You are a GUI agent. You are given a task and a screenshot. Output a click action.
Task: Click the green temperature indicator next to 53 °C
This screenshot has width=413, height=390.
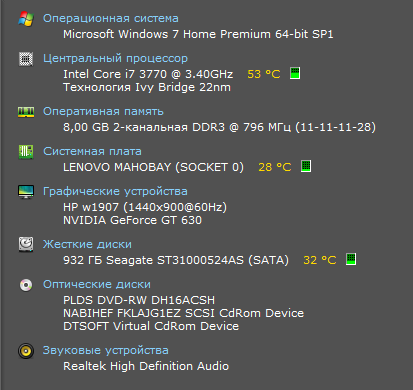(295, 73)
